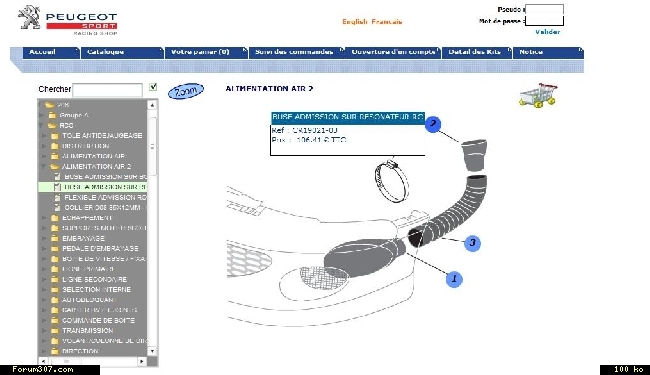Select part number 1 marker on diagram
The image size is (650, 375).
tap(454, 279)
